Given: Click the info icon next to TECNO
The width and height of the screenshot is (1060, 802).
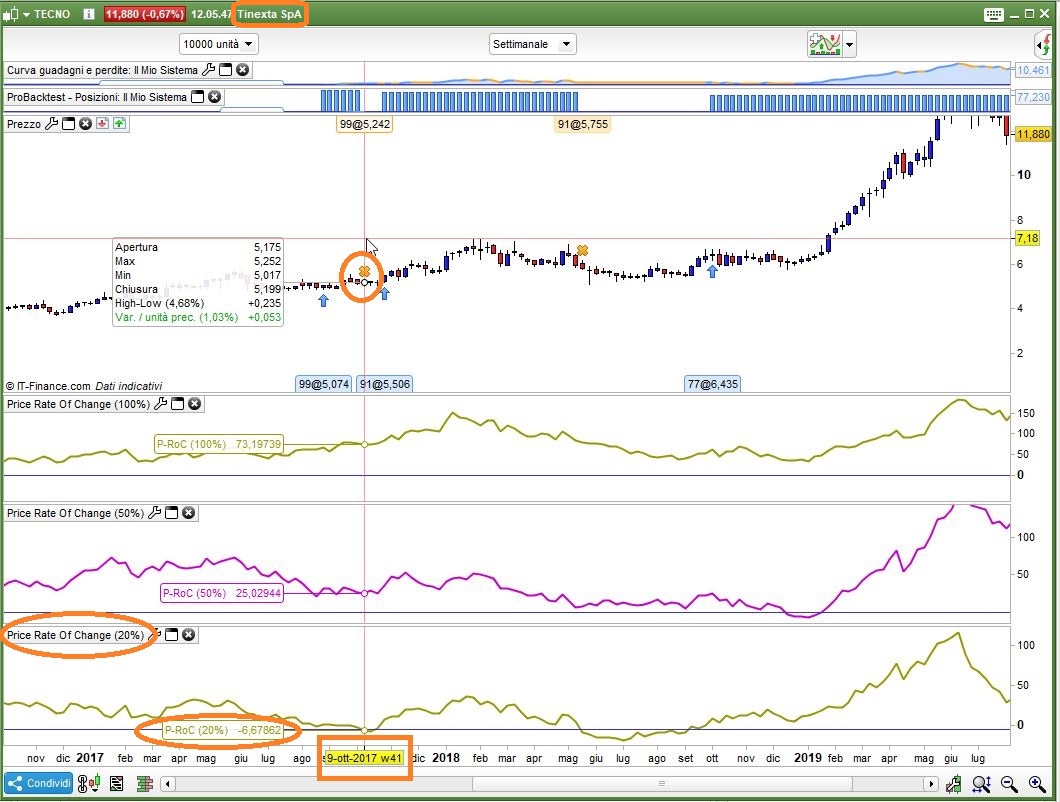Looking at the screenshot, I should 89,14.
